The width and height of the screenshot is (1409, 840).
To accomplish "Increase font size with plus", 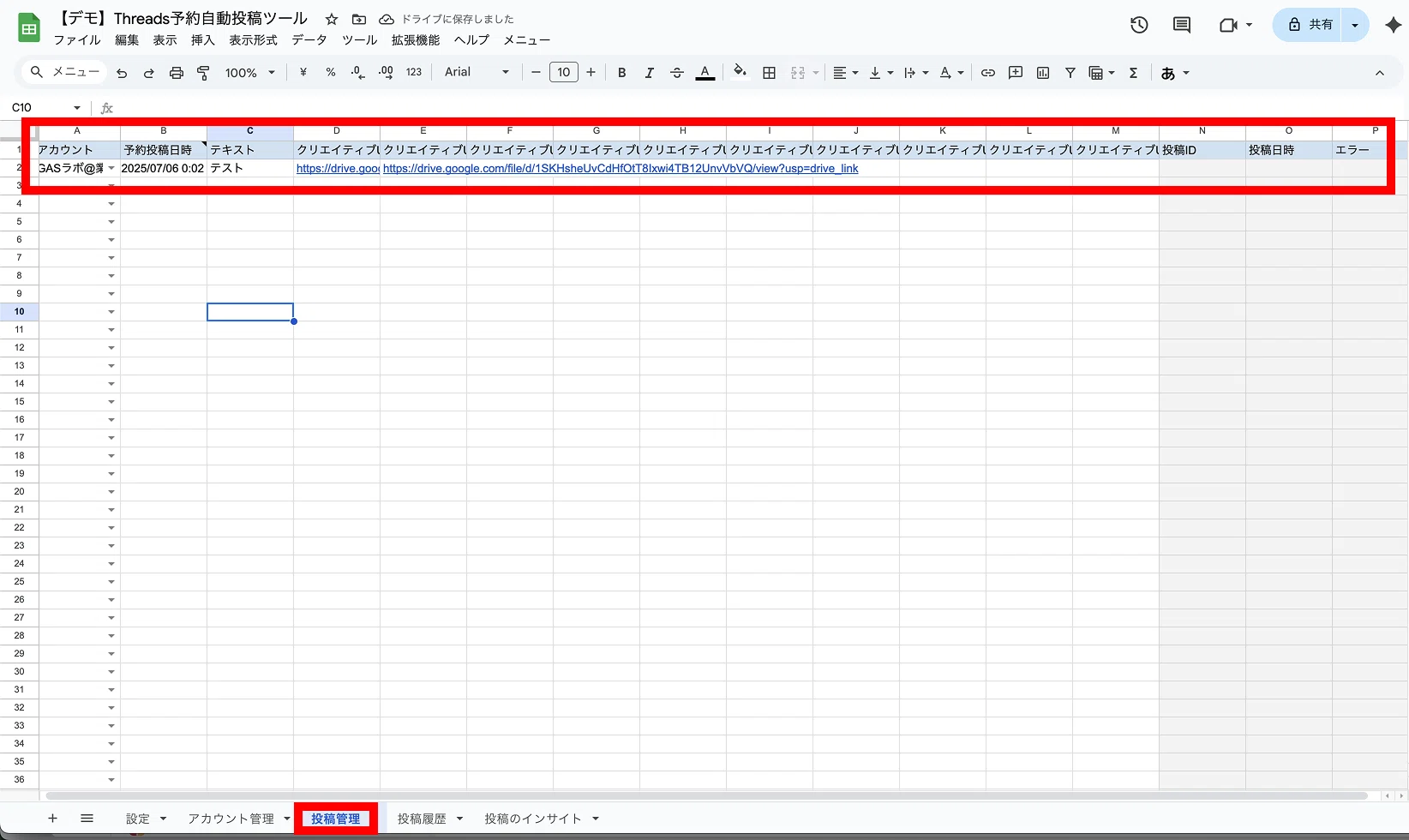I will point(591,73).
